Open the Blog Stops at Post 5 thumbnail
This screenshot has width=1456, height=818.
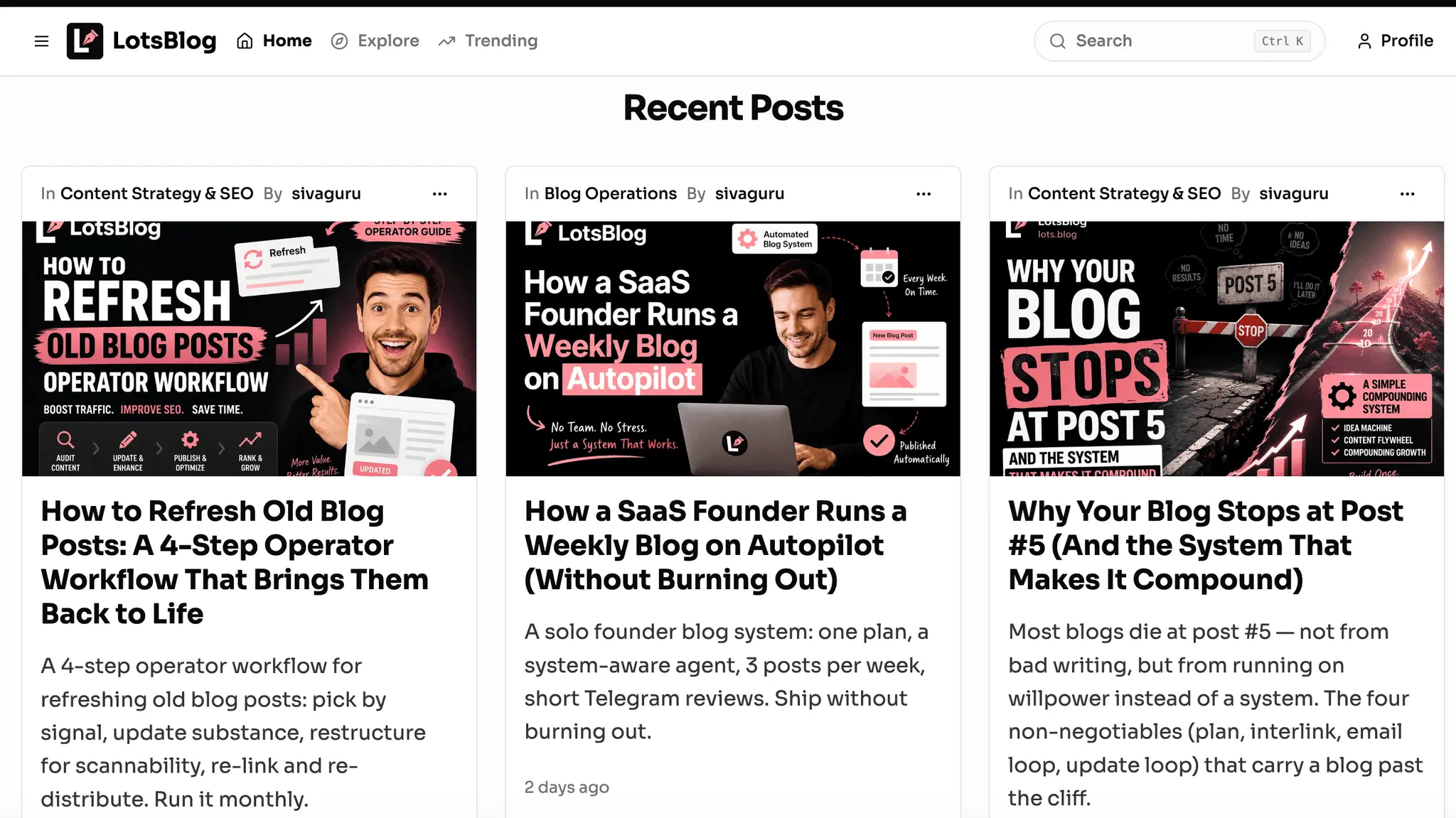[x=1217, y=348]
